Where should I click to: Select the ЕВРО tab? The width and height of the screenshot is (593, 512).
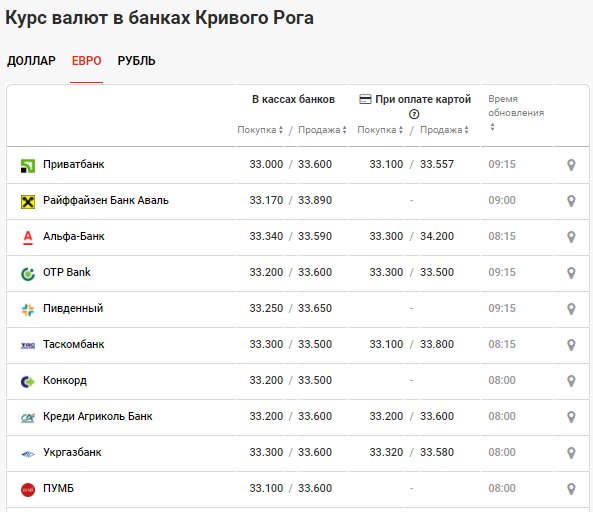click(87, 61)
